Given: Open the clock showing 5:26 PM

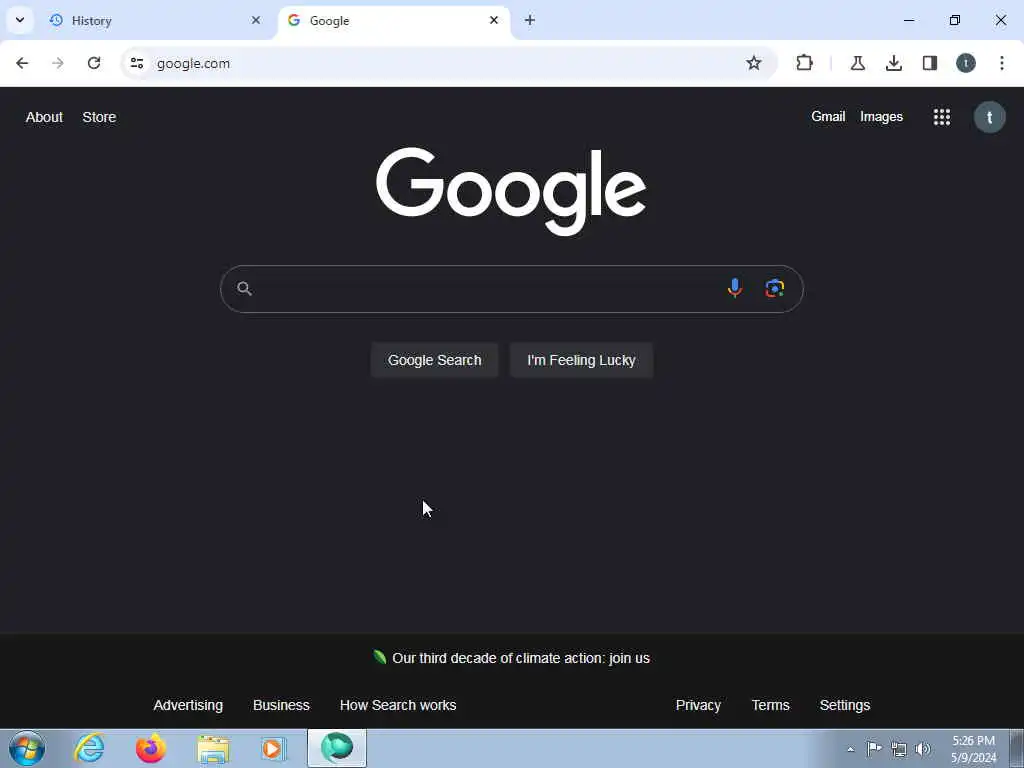Looking at the screenshot, I should [x=973, y=749].
